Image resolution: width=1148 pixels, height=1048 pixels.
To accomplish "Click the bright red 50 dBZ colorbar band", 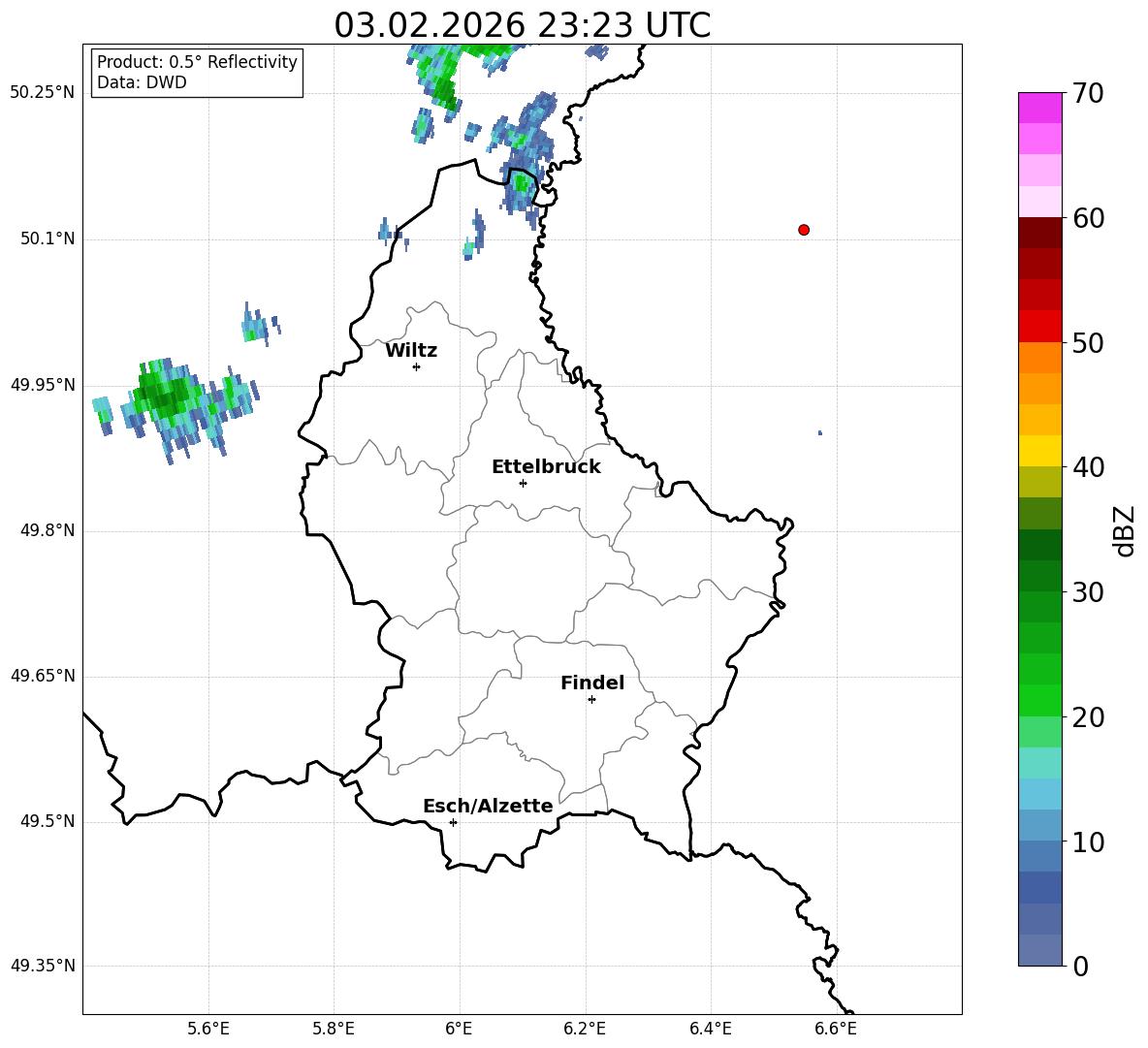I will [x=1039, y=327].
